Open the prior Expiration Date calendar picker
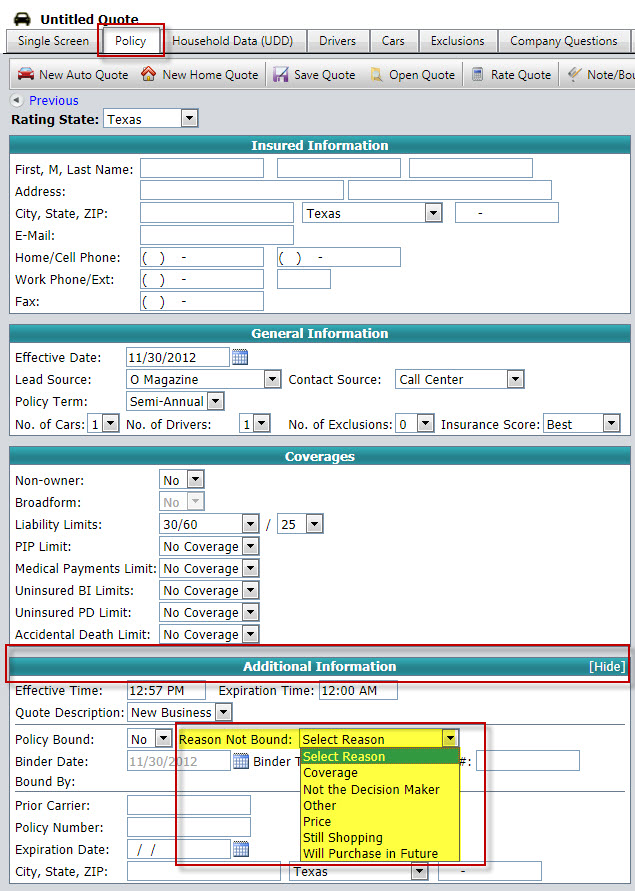 tap(241, 849)
